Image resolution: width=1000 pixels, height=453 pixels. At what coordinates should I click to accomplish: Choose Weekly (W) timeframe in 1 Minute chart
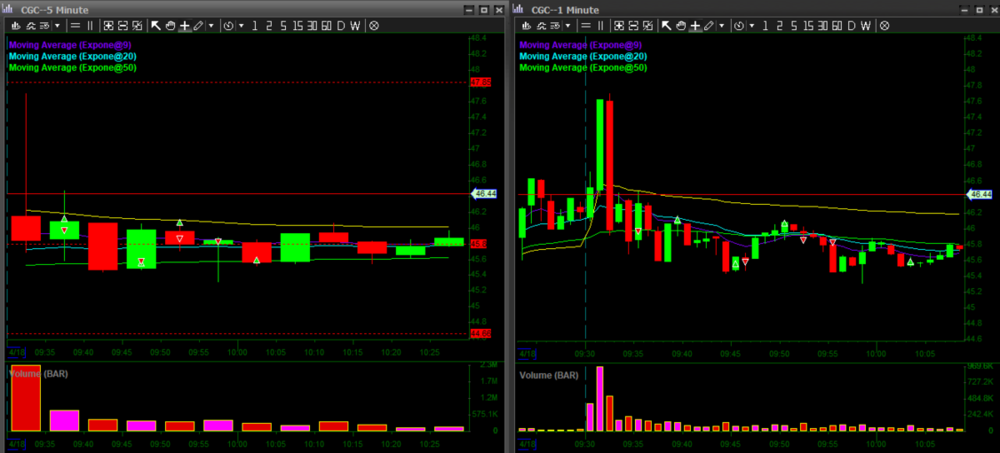[x=866, y=25]
